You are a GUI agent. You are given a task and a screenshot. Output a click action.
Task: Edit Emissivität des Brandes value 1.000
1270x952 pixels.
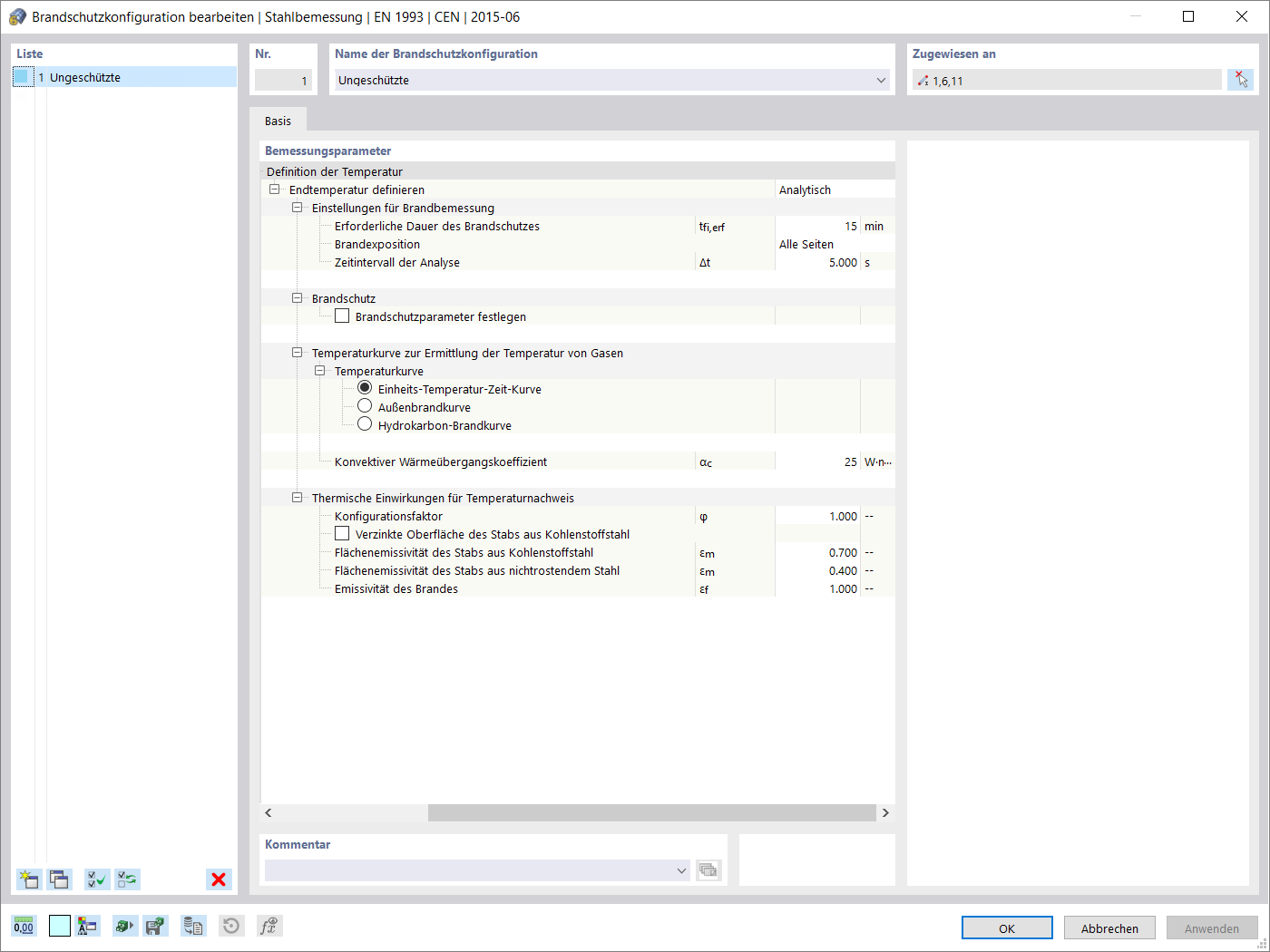817,588
